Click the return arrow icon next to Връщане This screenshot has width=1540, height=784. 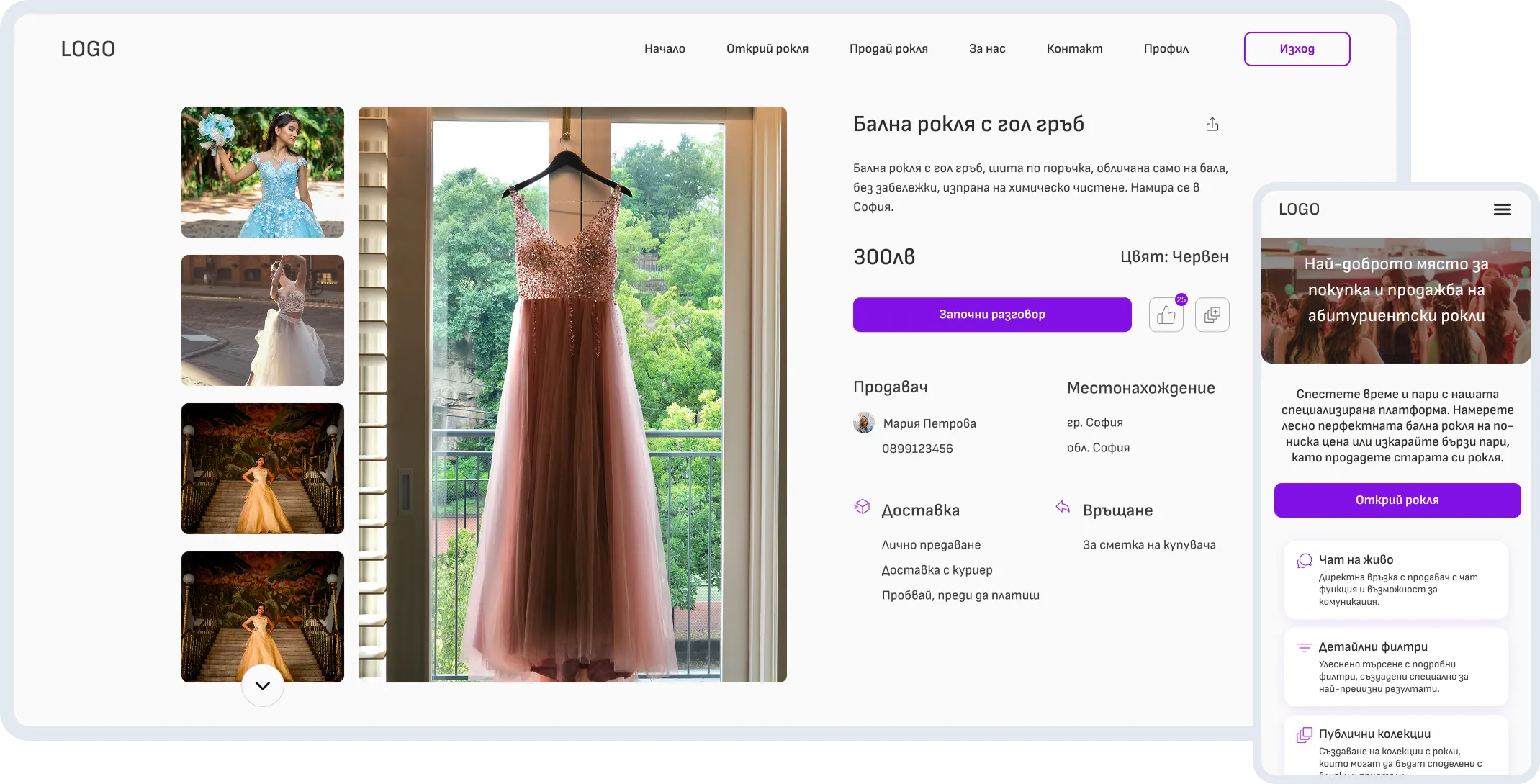[x=1063, y=507]
